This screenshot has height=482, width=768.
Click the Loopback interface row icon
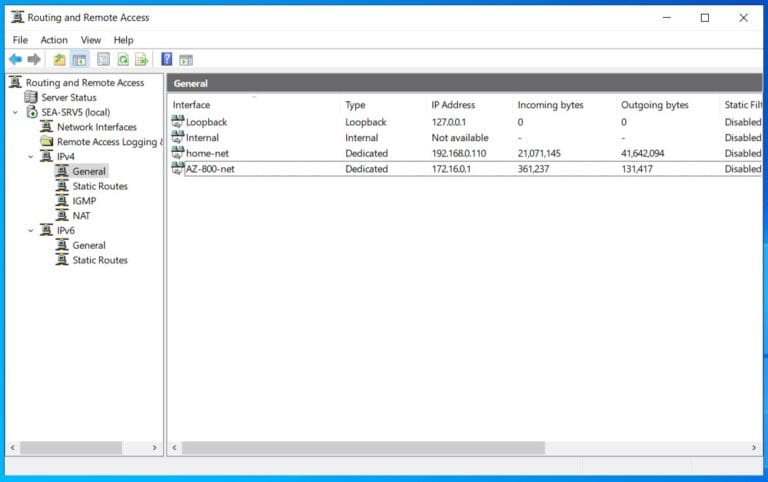pyautogui.click(x=178, y=121)
